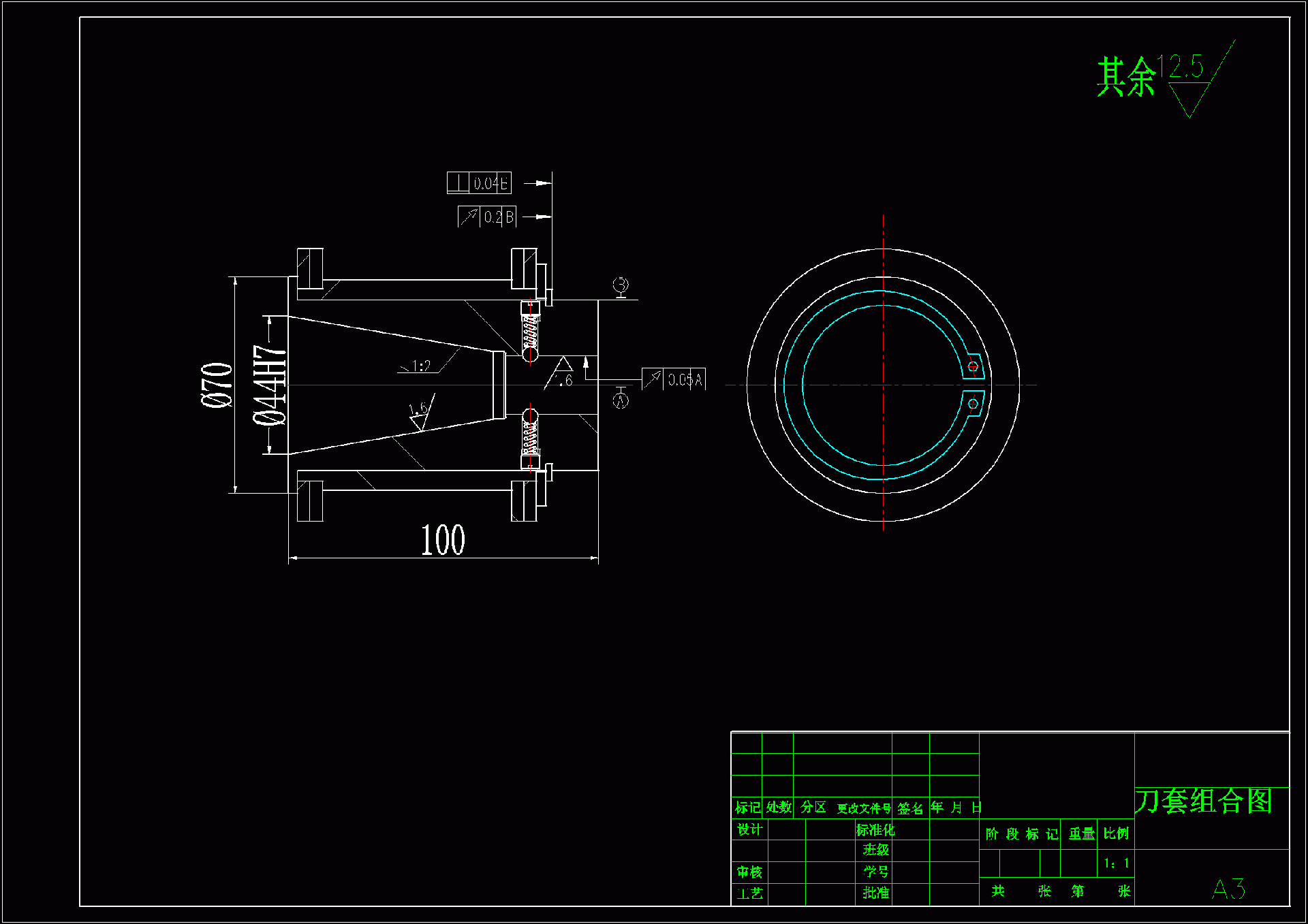Select datum A circle marker
Image resolution: width=1308 pixels, height=924 pixels.
pyautogui.click(x=621, y=401)
